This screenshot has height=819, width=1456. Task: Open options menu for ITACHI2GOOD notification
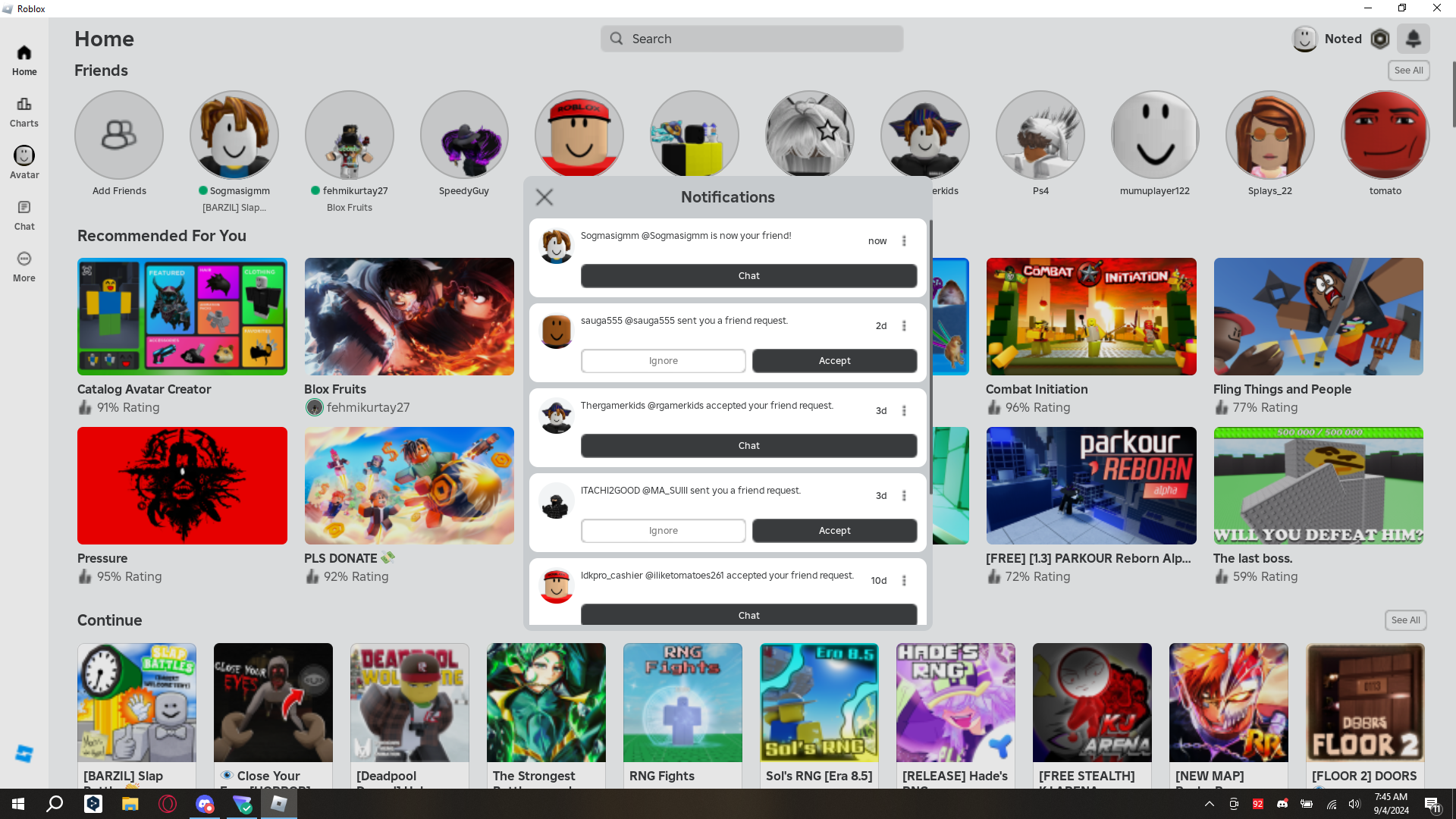(904, 496)
